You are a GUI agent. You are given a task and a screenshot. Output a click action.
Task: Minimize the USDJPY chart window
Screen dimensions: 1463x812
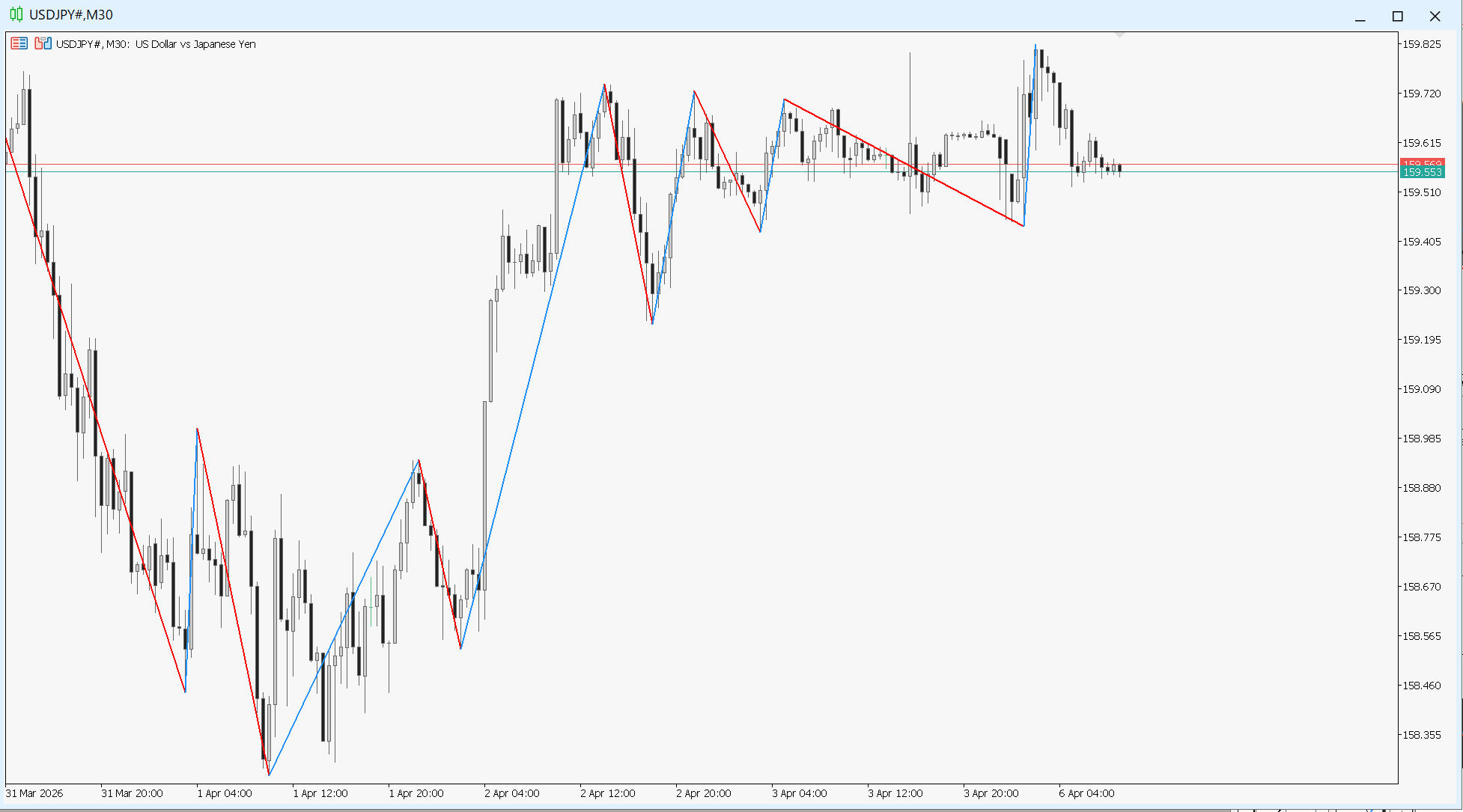(x=1360, y=16)
